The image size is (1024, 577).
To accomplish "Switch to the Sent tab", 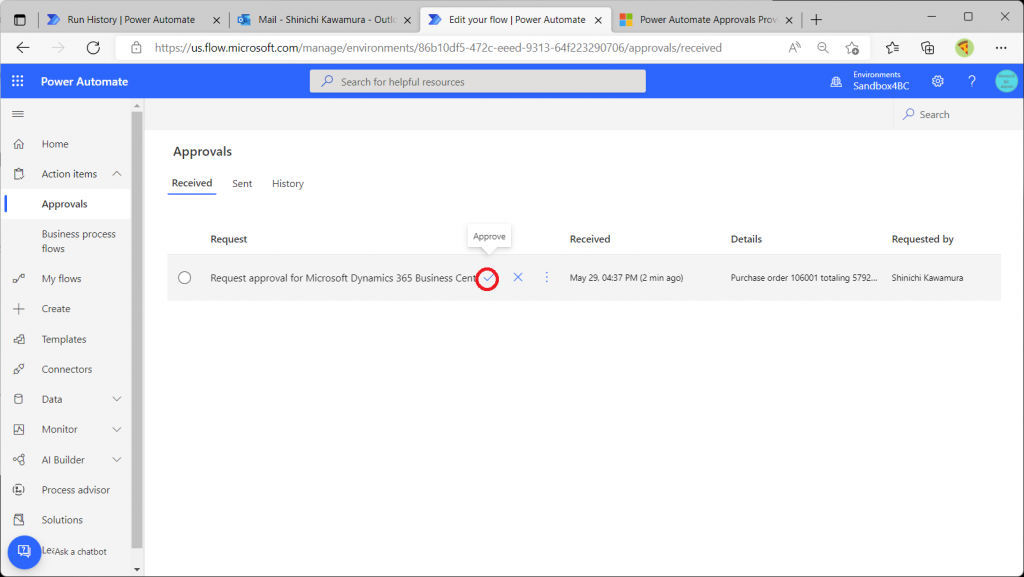I will click(242, 183).
